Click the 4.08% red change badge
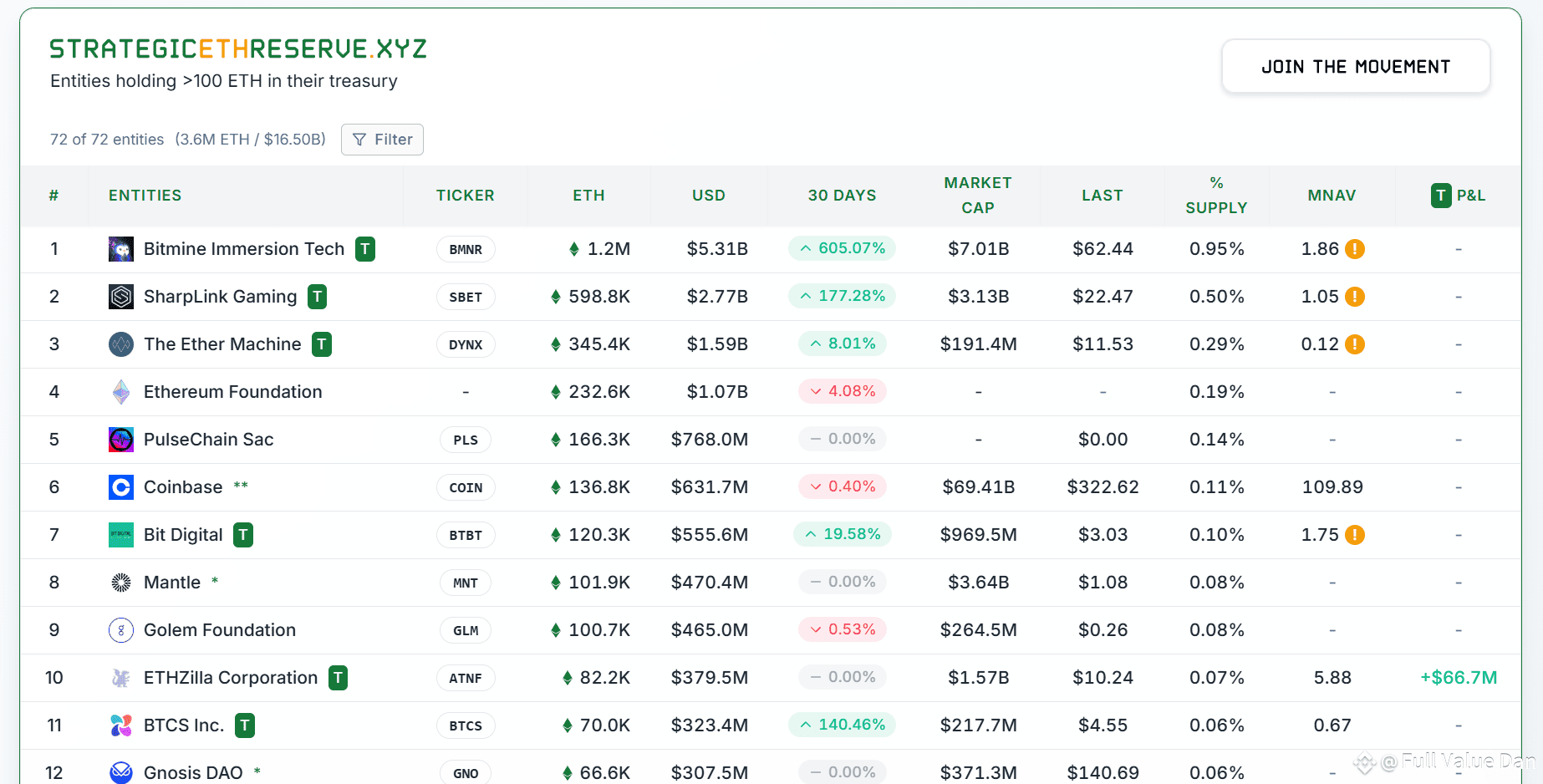Viewport: 1543px width, 784px height. click(x=842, y=391)
